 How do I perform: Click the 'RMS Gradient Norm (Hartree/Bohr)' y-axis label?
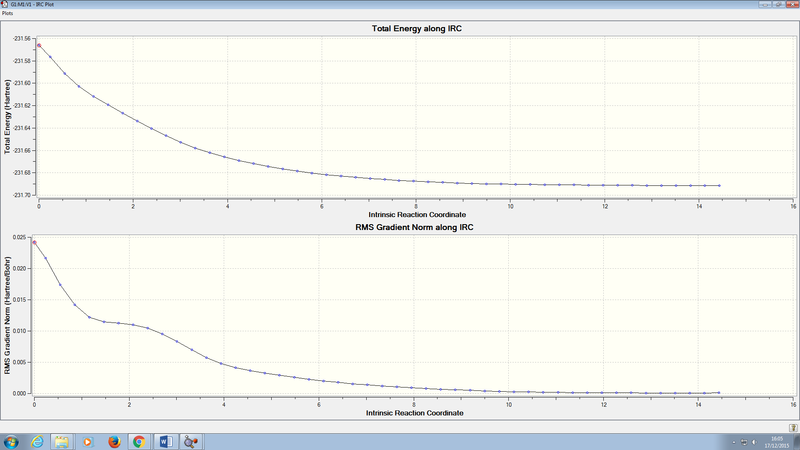point(7,315)
